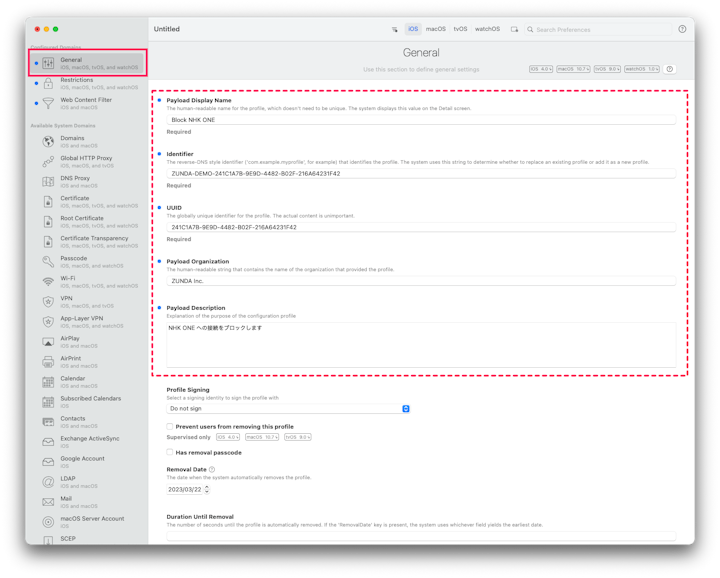Viewport: 720px width, 578px height.
Task: Click the 'Untitled' window title
Action: click(167, 29)
